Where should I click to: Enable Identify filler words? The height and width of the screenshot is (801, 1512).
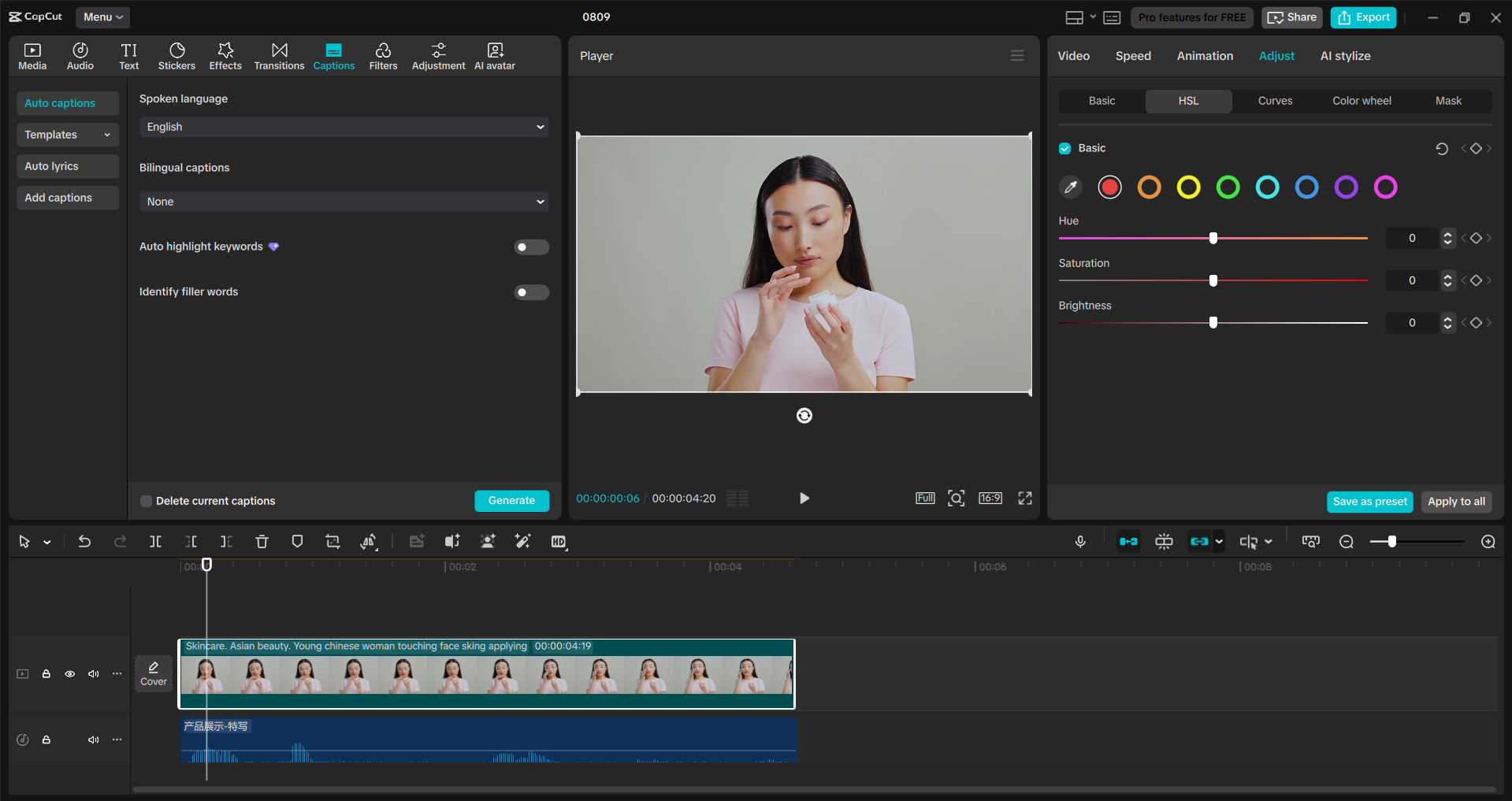coord(531,292)
